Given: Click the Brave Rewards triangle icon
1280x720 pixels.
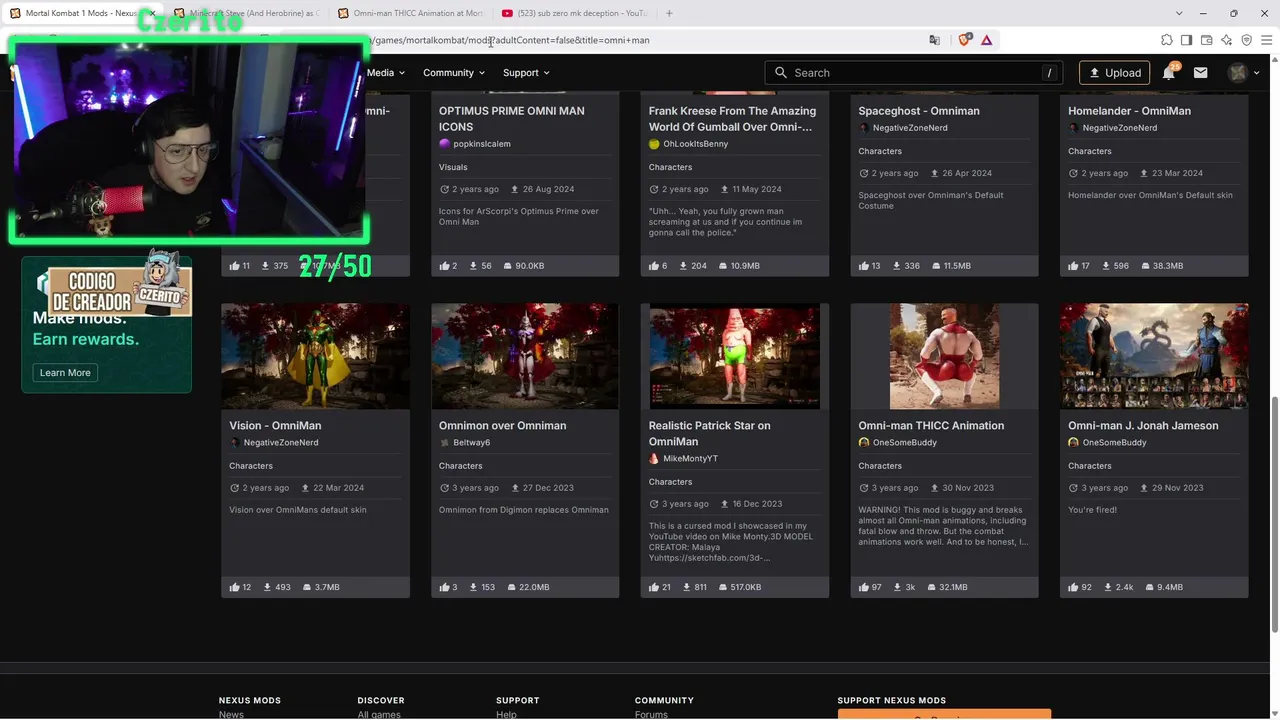Looking at the screenshot, I should 987,40.
